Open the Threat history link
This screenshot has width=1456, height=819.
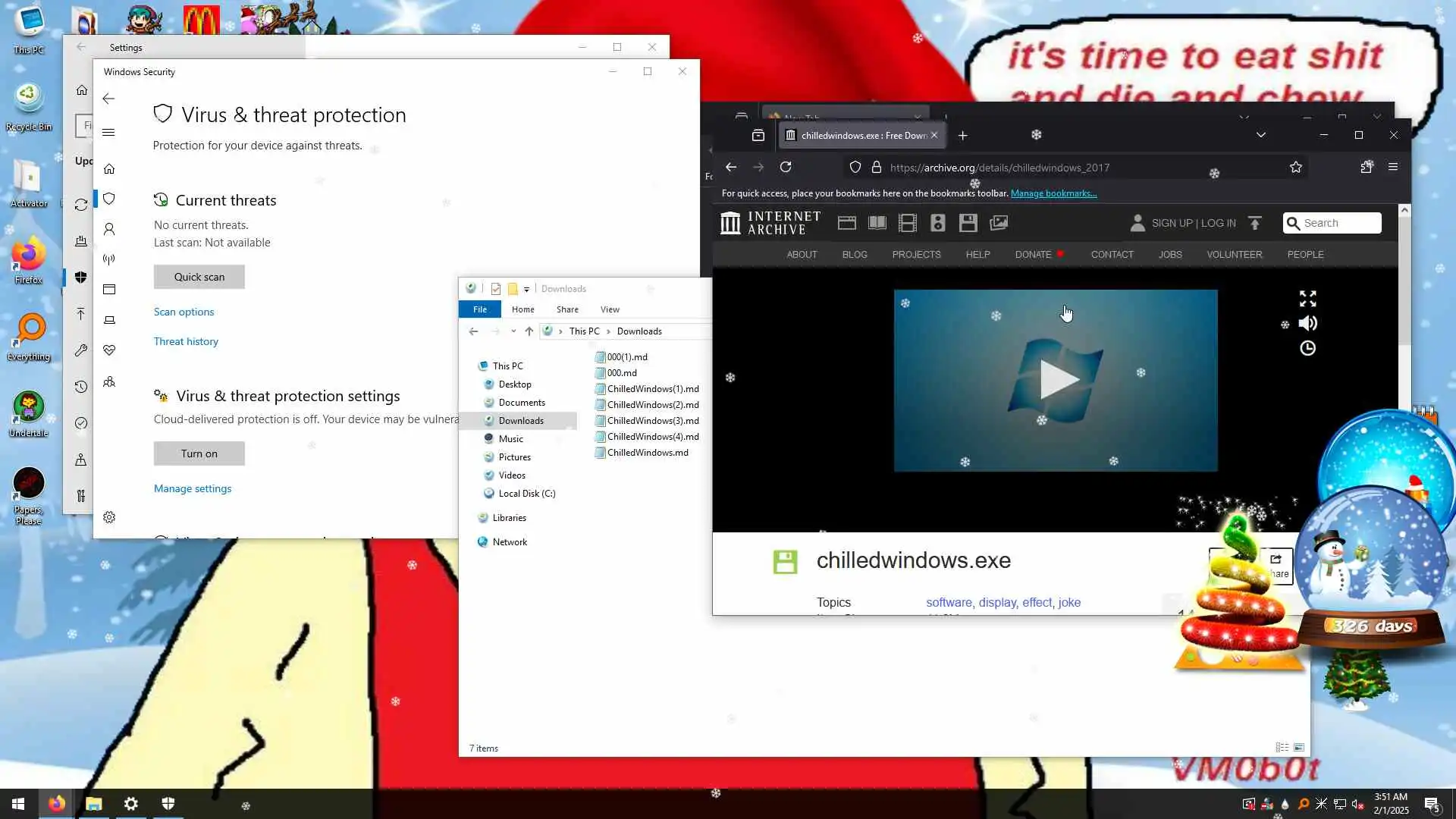coord(186,341)
